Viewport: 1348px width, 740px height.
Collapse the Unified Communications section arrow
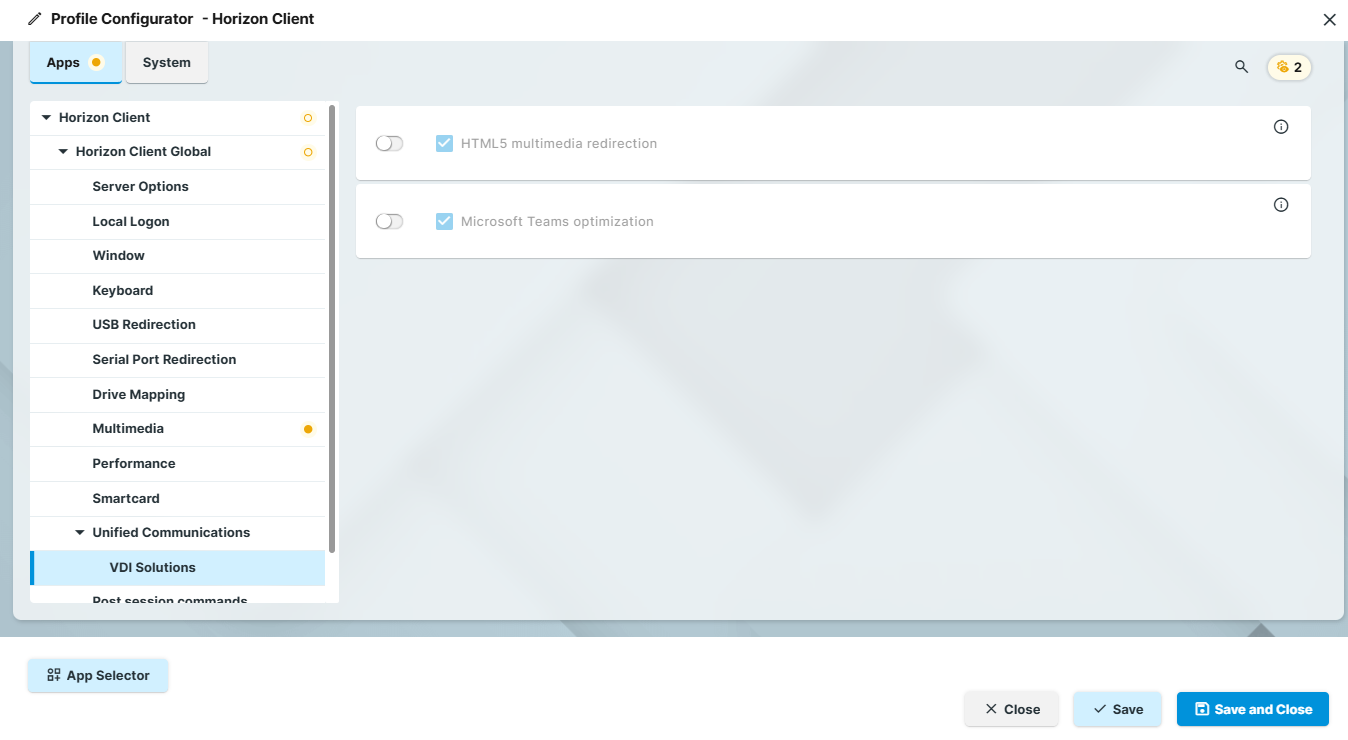click(80, 533)
